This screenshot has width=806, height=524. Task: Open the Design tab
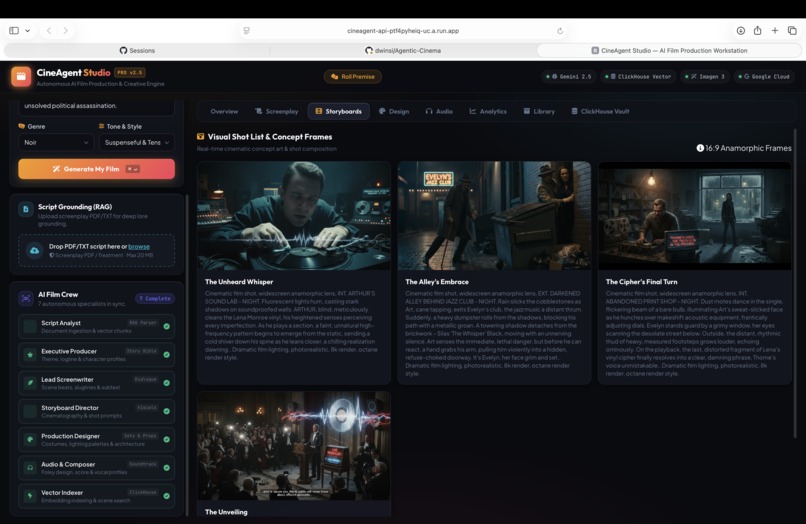[x=394, y=111]
